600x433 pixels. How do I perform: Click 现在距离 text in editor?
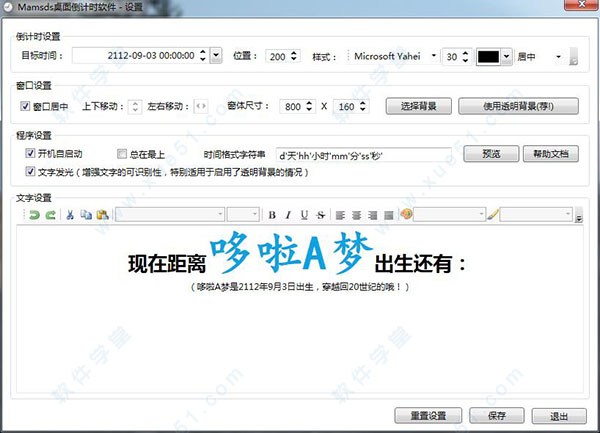(167, 264)
